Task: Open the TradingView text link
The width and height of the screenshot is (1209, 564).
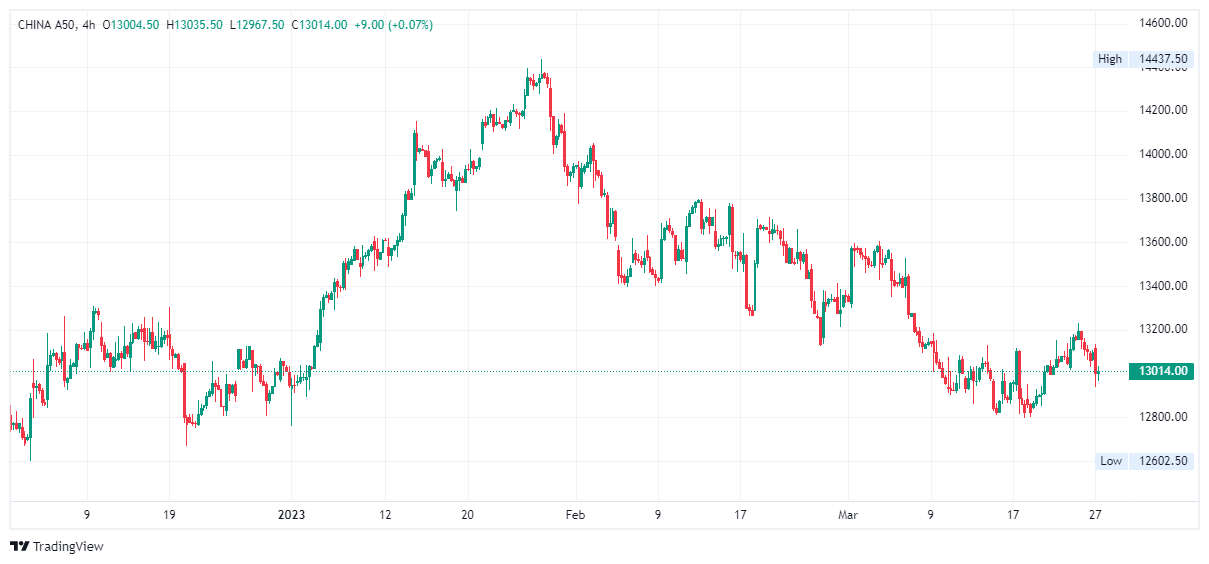Action: (68, 546)
